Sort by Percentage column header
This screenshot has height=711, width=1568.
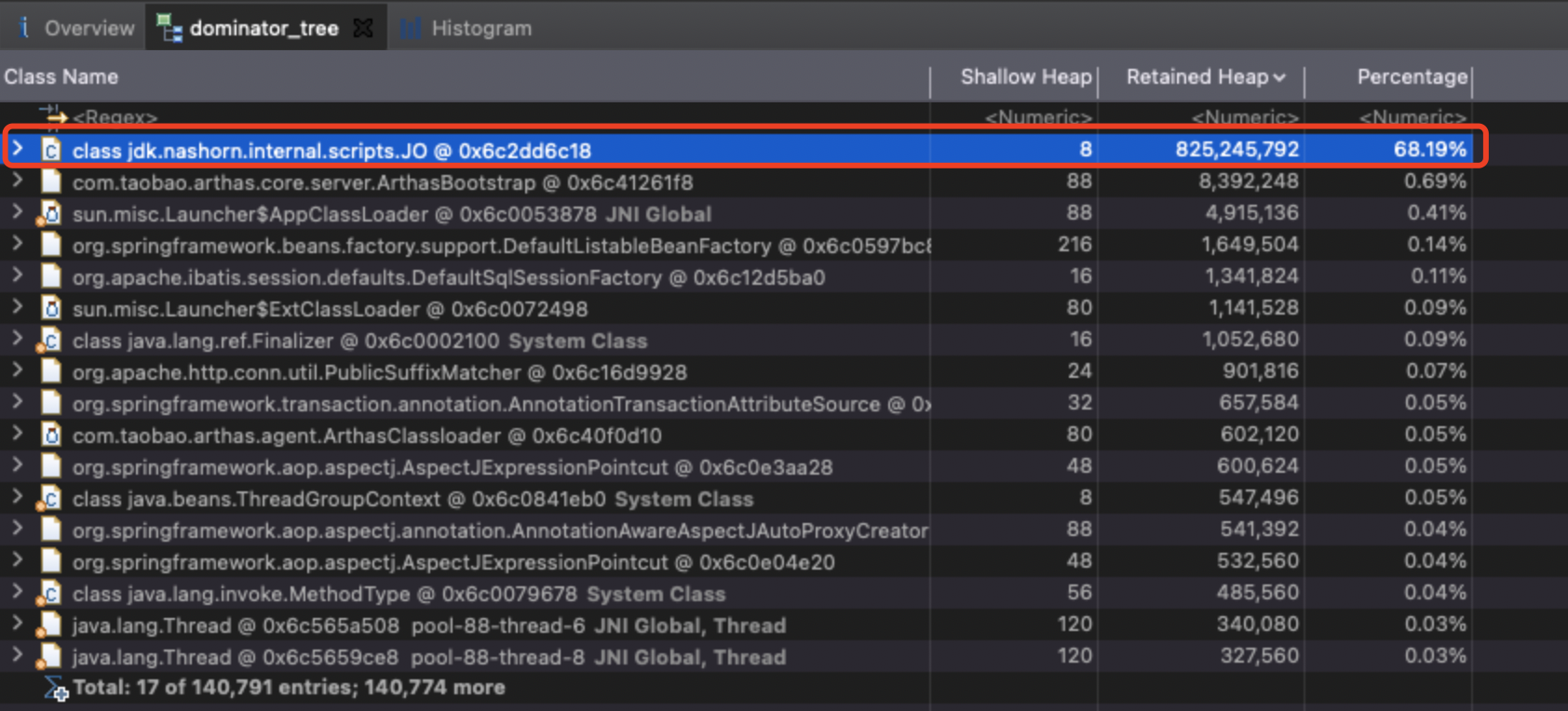1412,77
